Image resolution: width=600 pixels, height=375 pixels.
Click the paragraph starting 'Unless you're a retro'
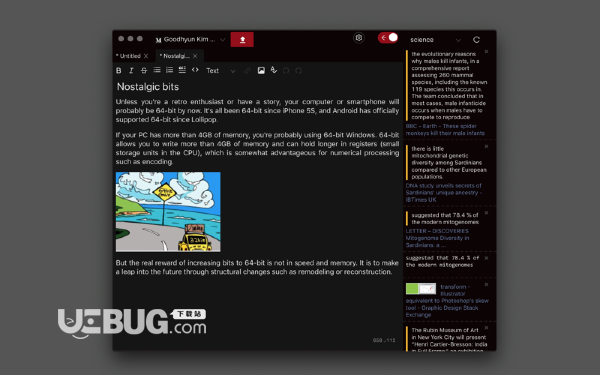258,111
